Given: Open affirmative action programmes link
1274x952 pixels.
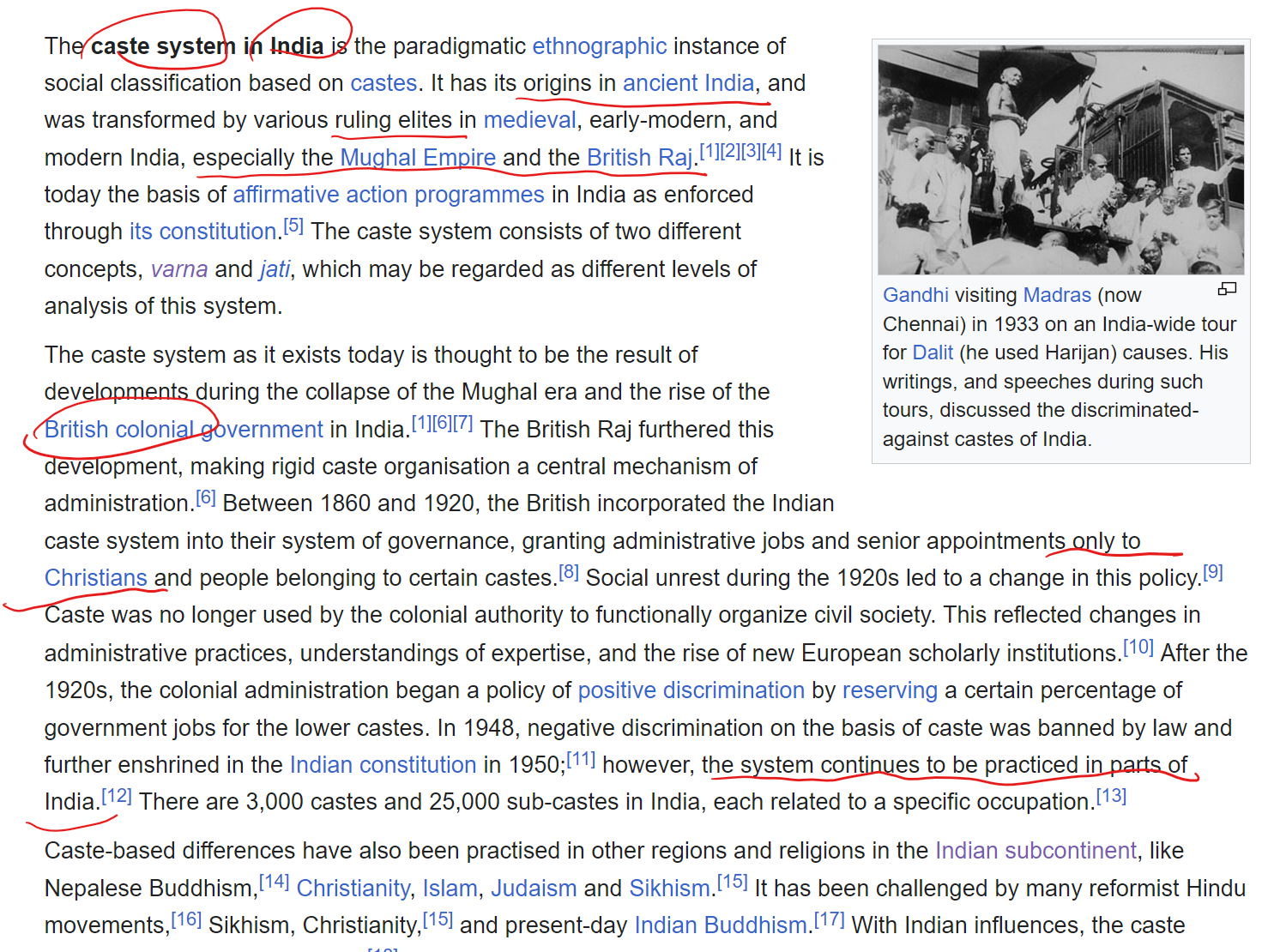Looking at the screenshot, I should 388,195.
